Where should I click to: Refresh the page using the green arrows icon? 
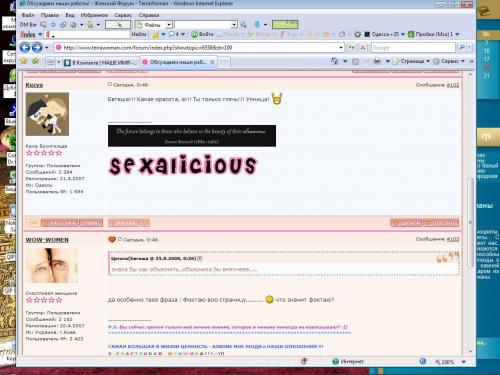(352, 48)
